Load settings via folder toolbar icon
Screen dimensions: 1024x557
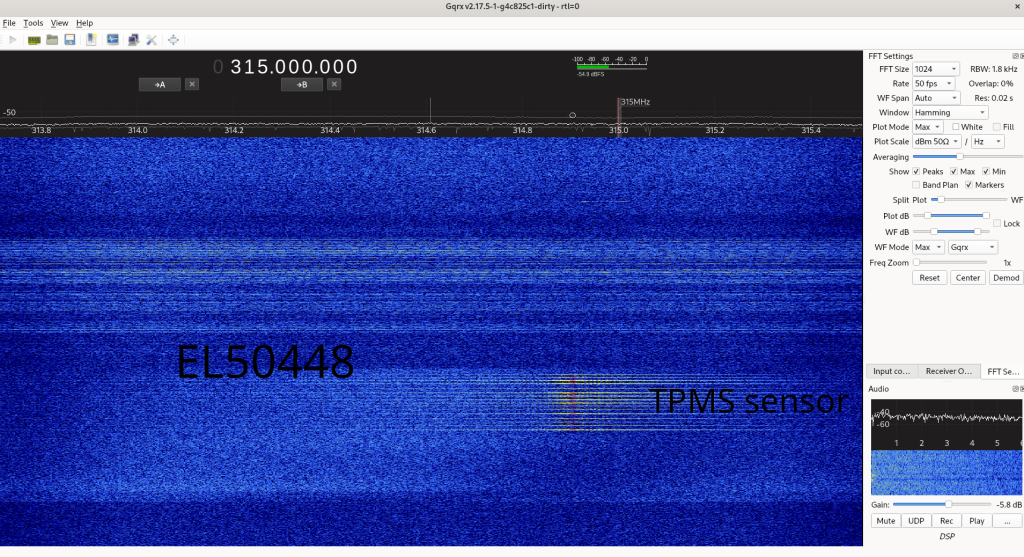52,40
